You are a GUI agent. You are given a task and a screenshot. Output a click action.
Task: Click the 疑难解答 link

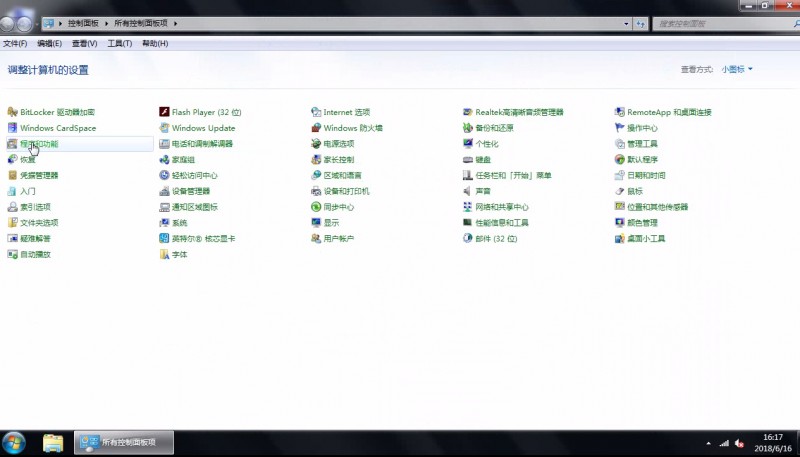(35, 239)
